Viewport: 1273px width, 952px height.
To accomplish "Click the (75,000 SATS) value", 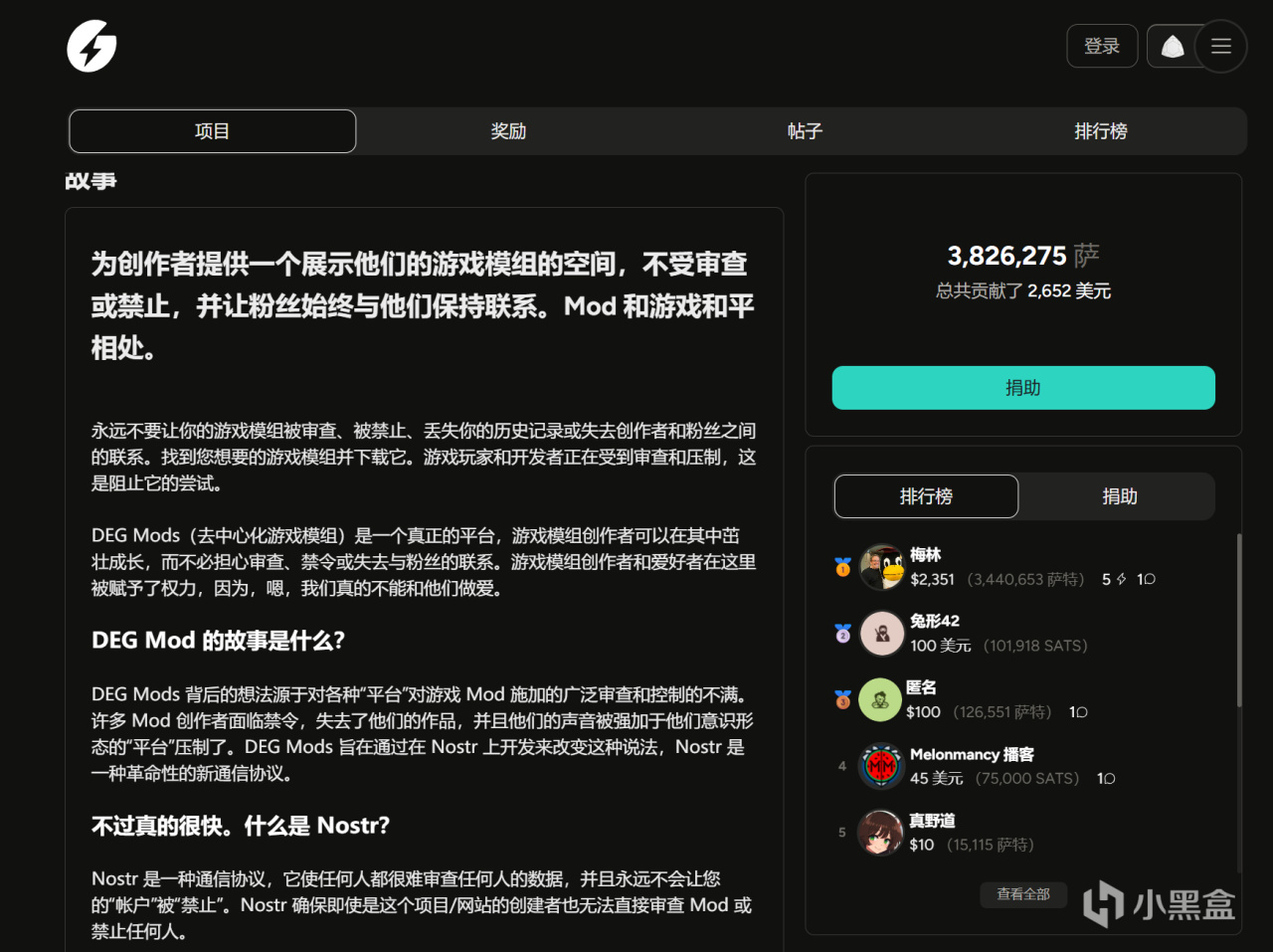I will tap(1027, 779).
